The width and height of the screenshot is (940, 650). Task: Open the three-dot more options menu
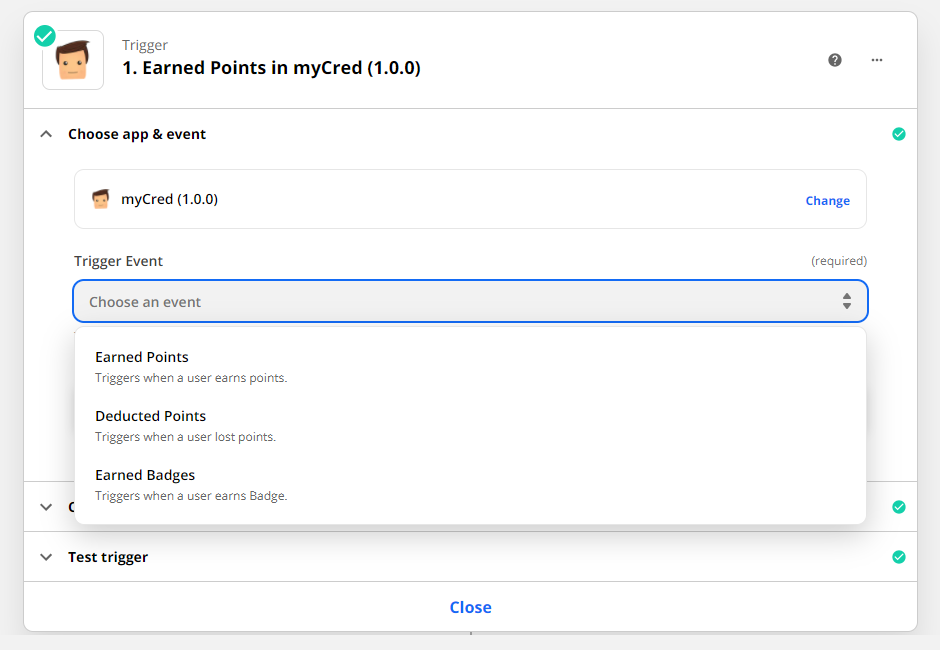click(877, 60)
